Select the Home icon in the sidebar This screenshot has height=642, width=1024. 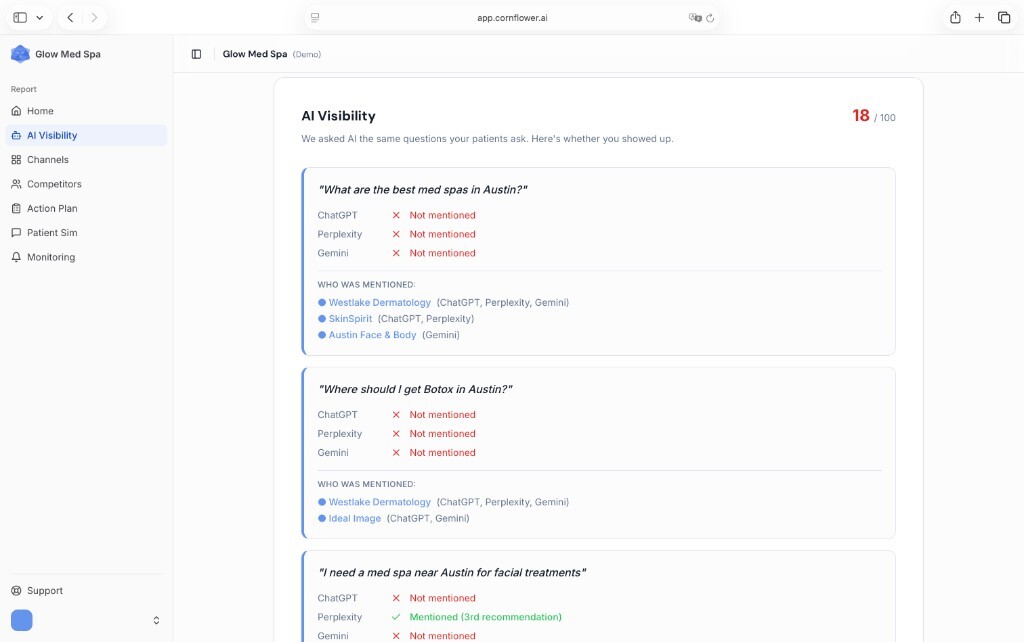coord(19,111)
